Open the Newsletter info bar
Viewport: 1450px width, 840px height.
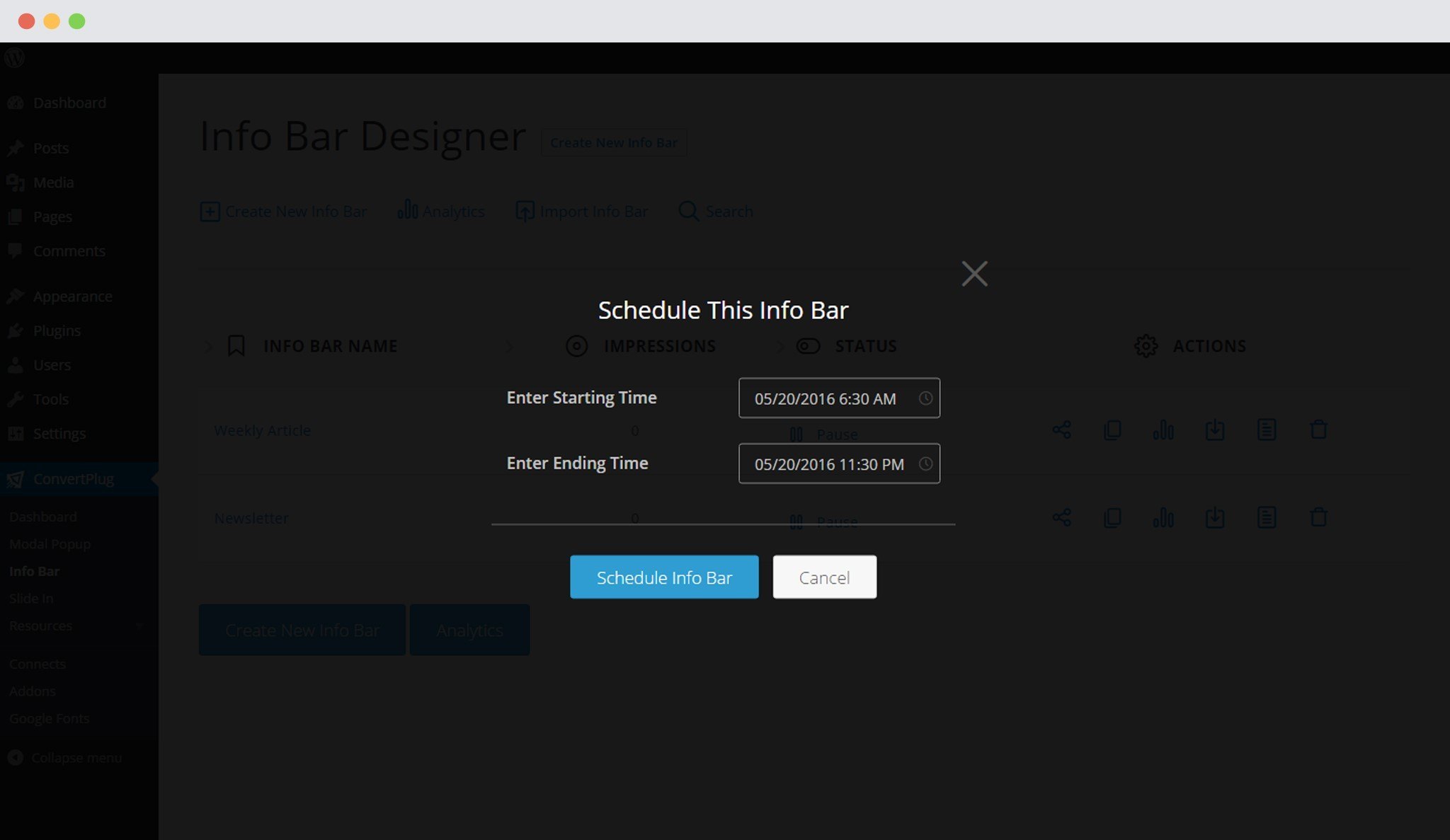pyautogui.click(x=251, y=518)
